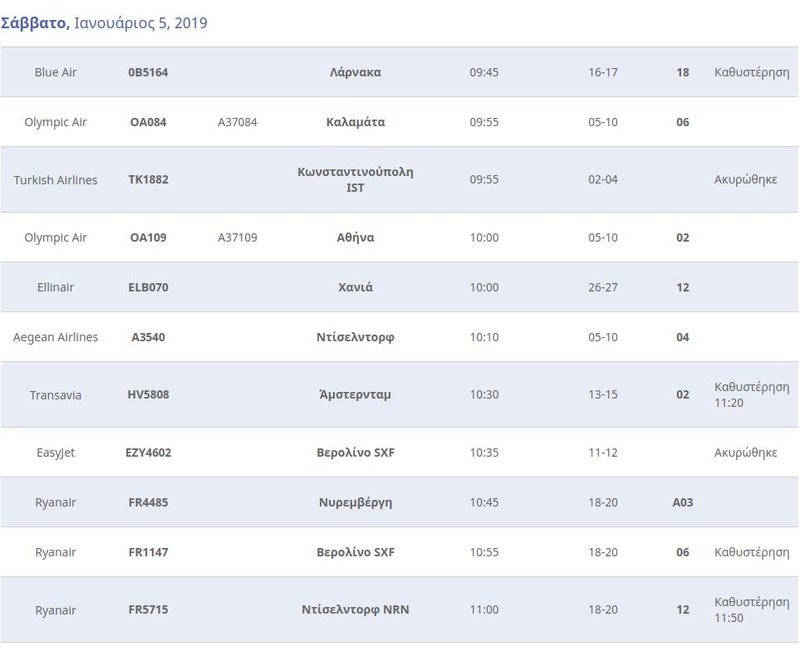Select the Blue Air airline cell
Image resolution: width=800 pixels, height=651 pixels.
pyautogui.click(x=55, y=72)
